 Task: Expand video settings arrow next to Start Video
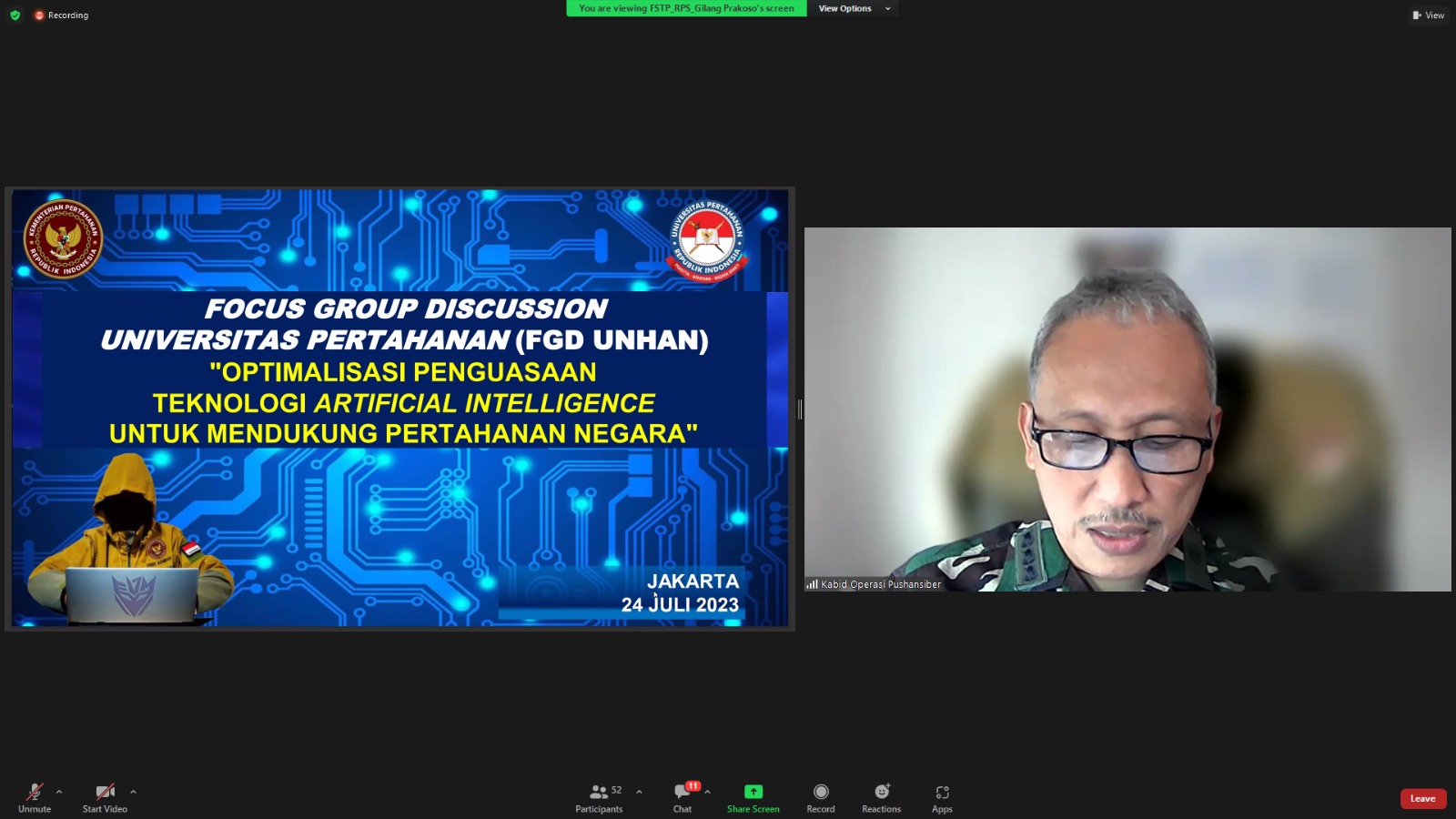point(133,792)
